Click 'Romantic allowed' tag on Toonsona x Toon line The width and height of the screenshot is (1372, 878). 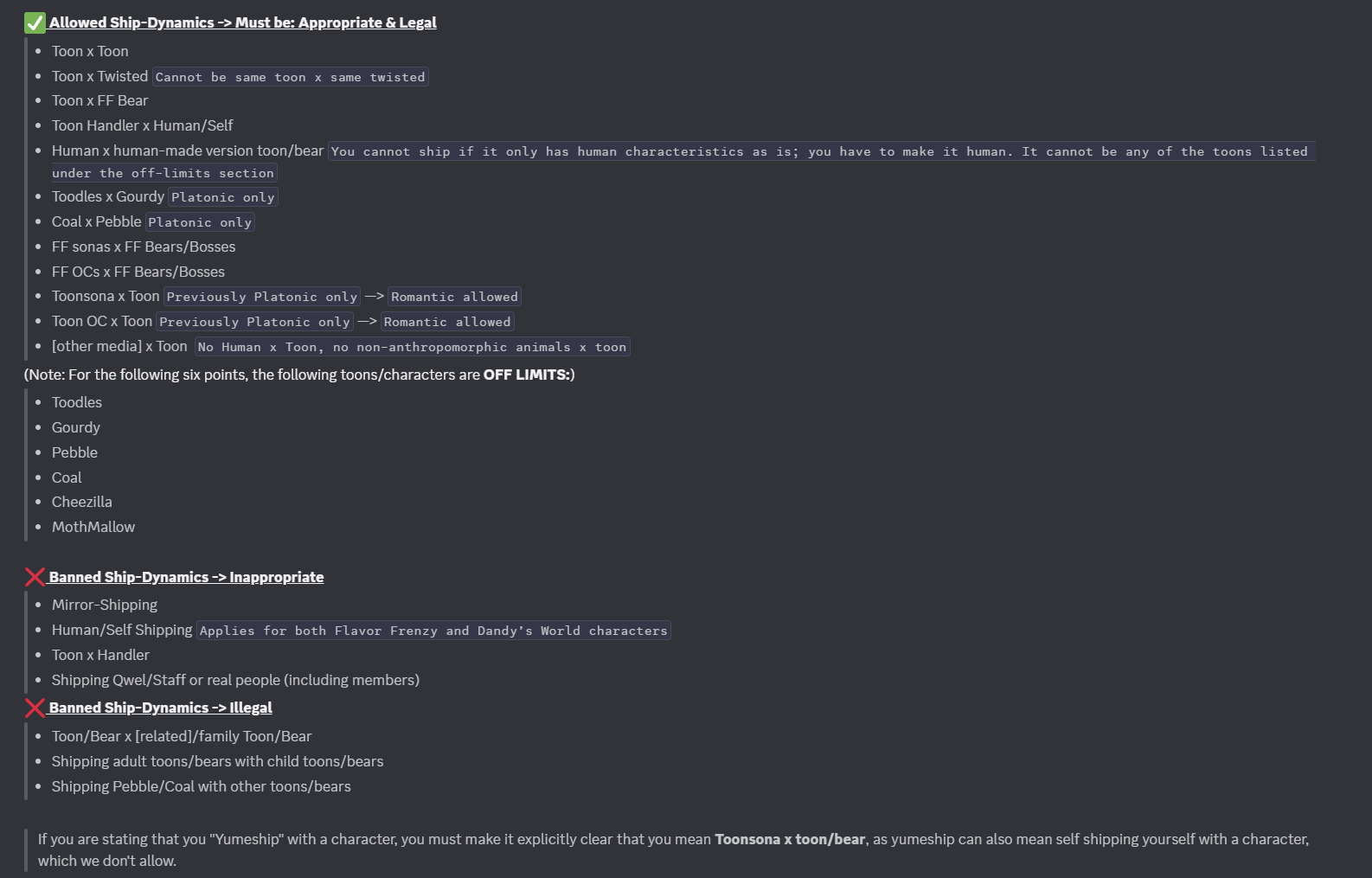454,297
